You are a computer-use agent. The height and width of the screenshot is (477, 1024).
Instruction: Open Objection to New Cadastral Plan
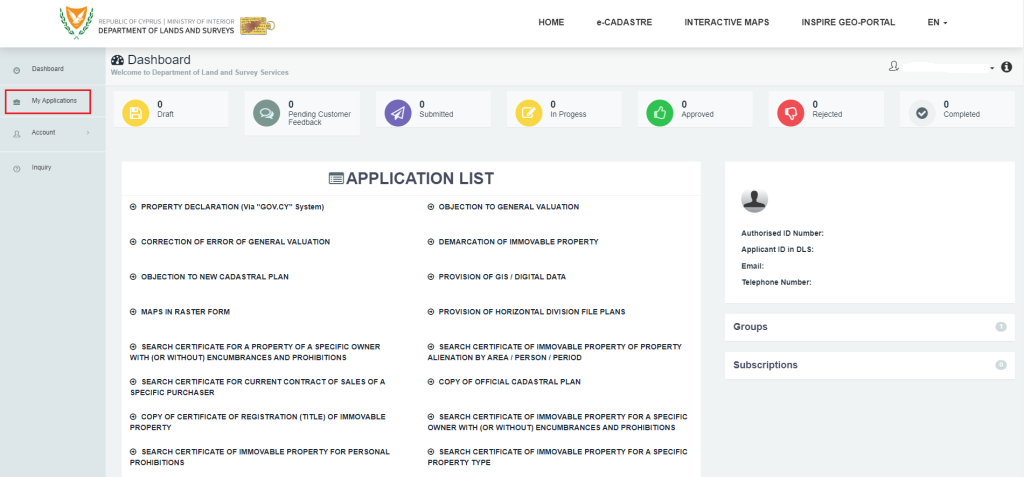(x=215, y=277)
